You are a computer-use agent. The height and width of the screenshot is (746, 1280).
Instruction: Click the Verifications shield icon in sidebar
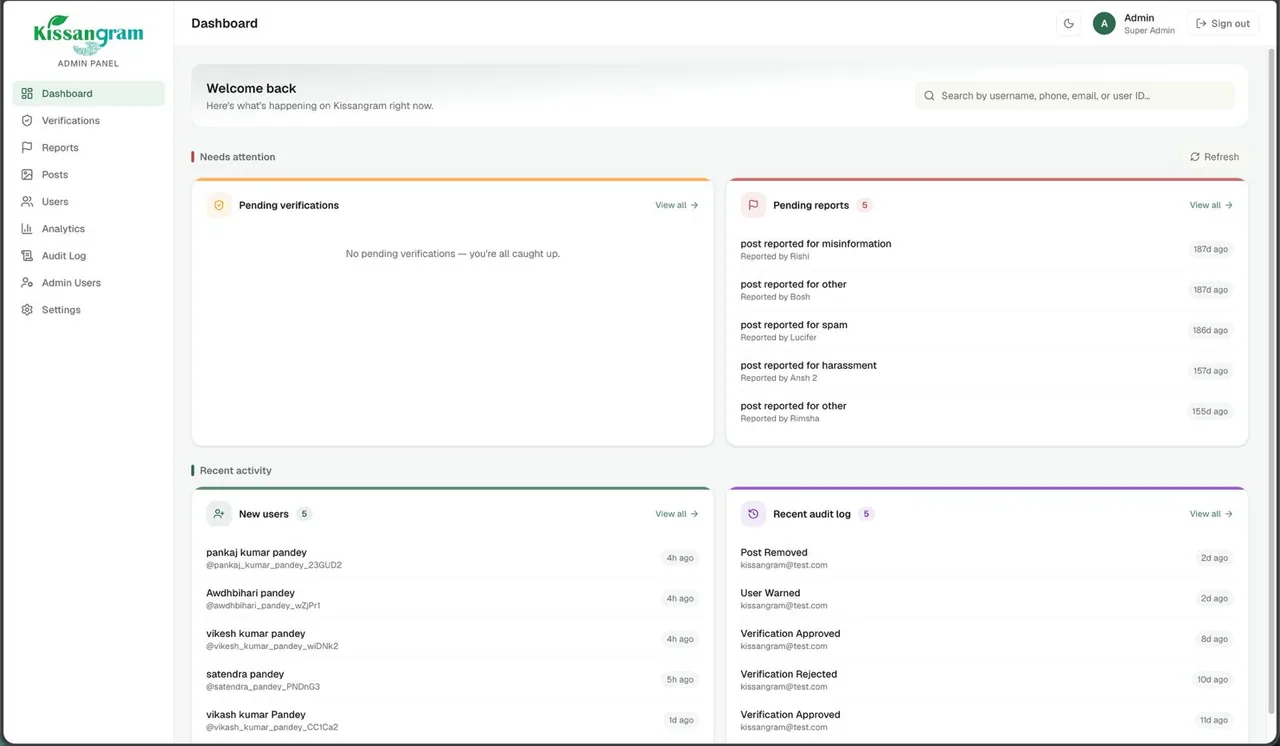click(27, 120)
